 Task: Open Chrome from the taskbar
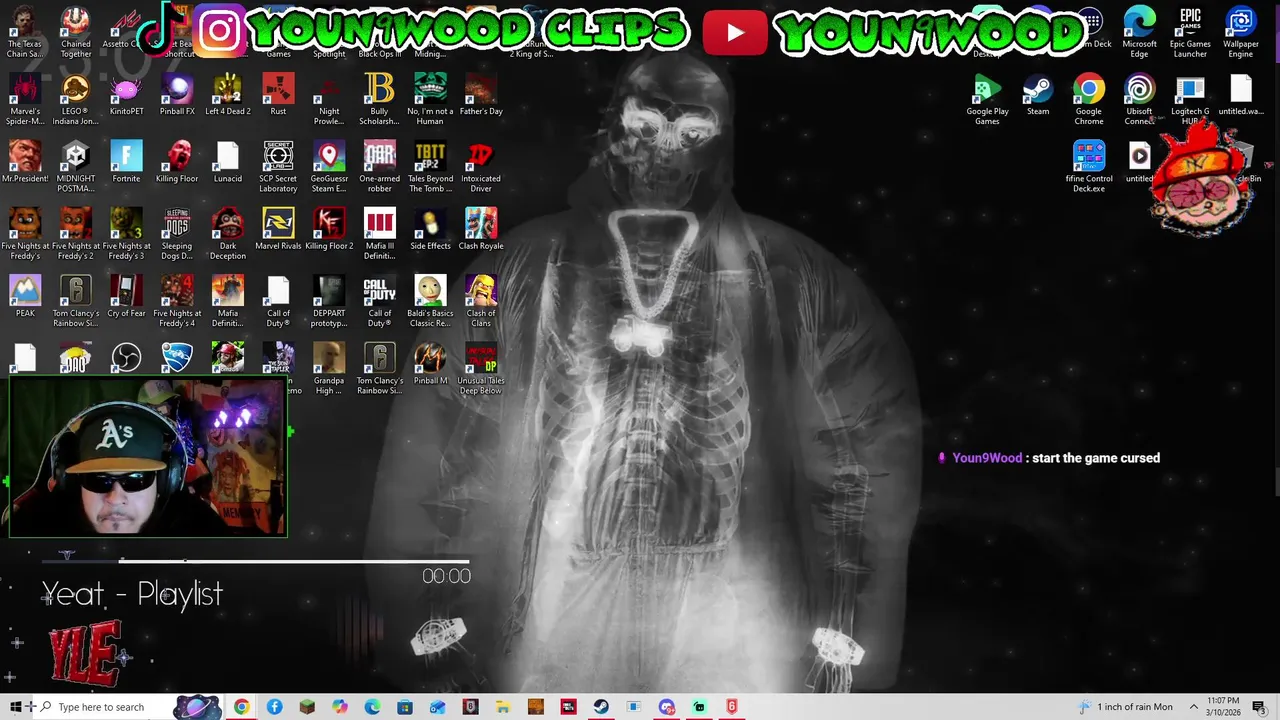[x=241, y=707]
